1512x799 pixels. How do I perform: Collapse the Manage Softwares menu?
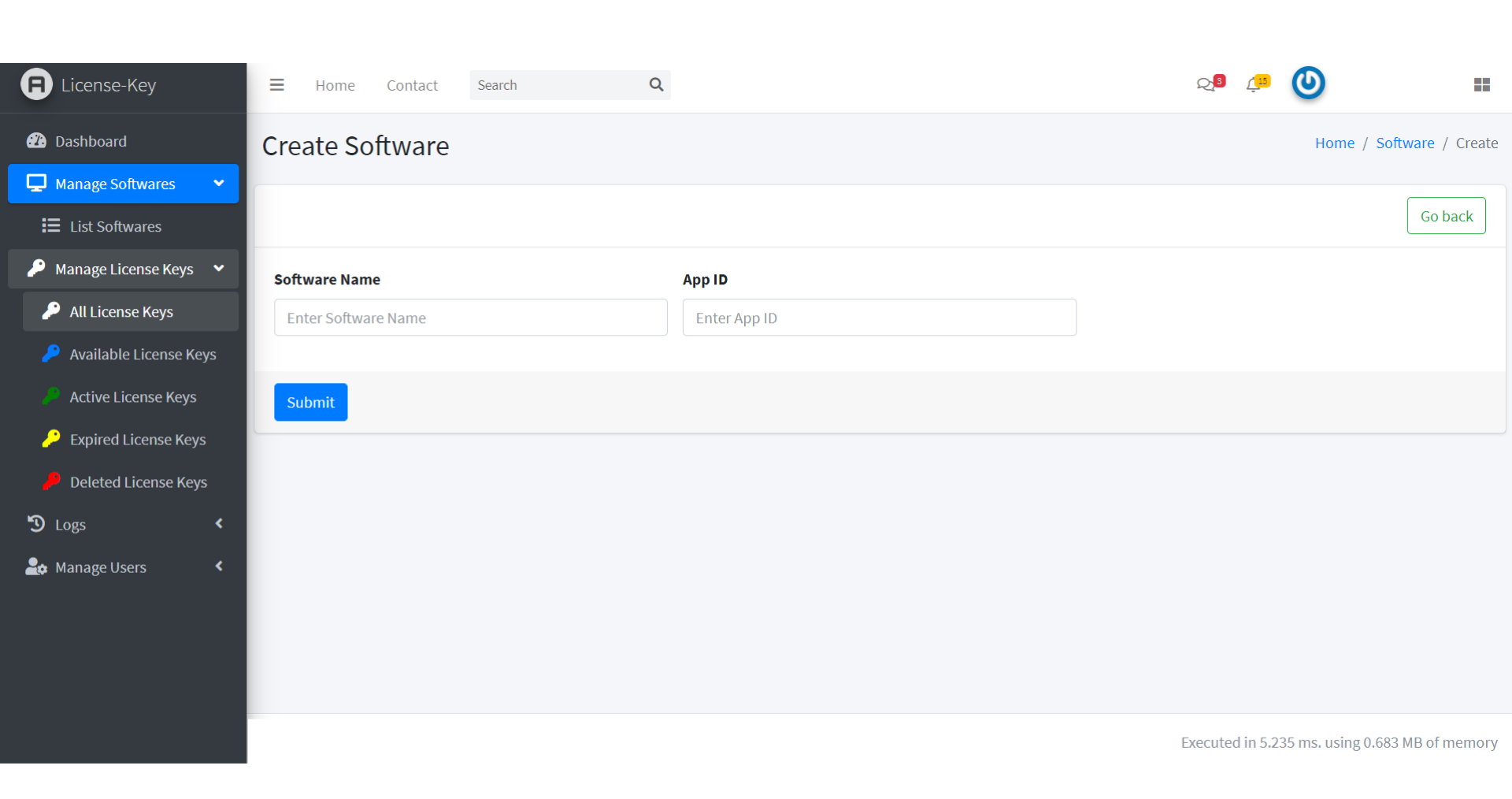coord(123,184)
